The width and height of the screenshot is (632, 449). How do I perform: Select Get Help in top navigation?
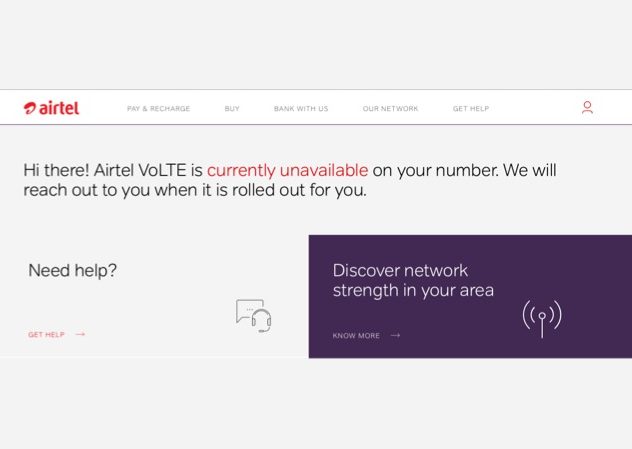(471, 108)
